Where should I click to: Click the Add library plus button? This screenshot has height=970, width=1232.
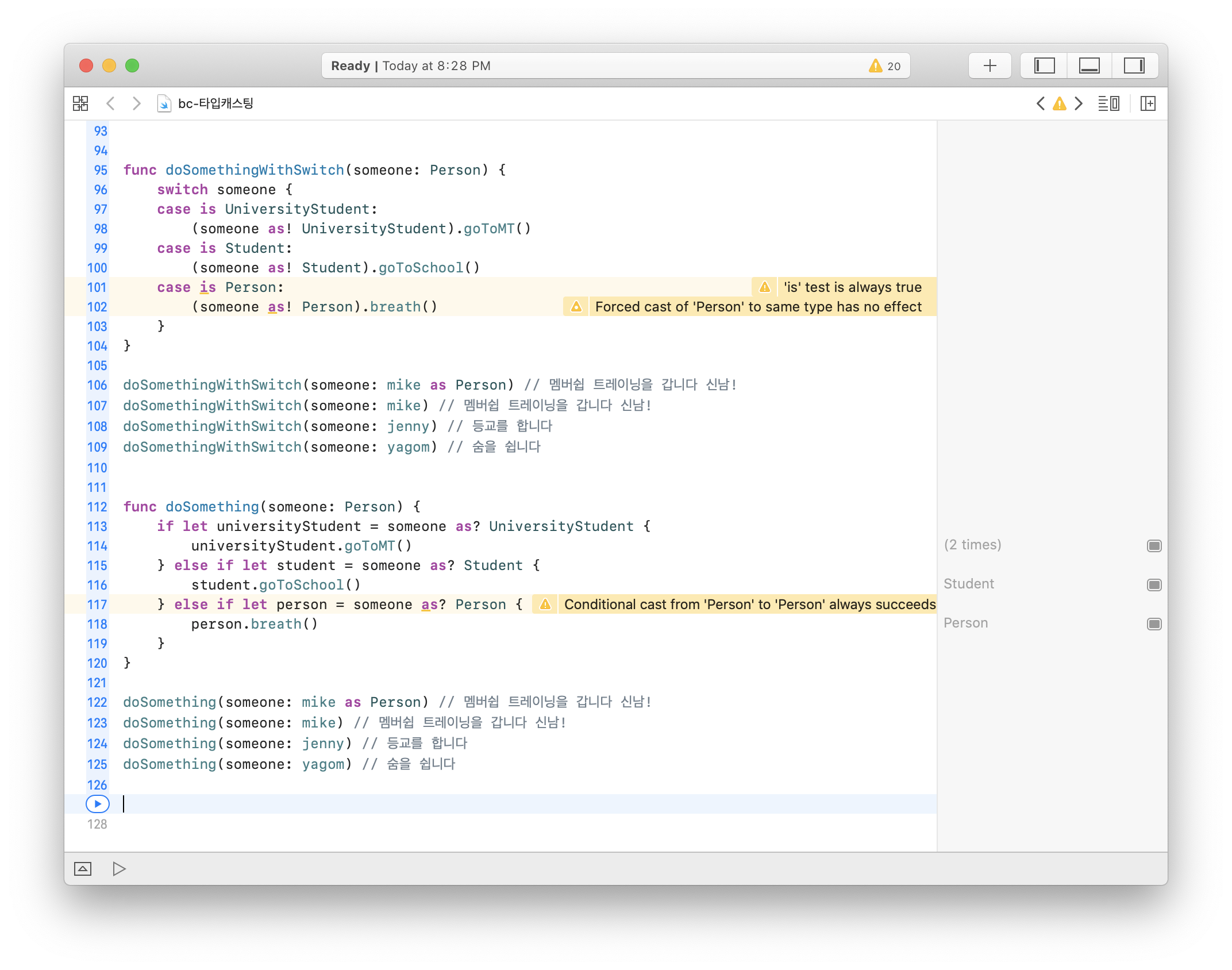tap(990, 66)
